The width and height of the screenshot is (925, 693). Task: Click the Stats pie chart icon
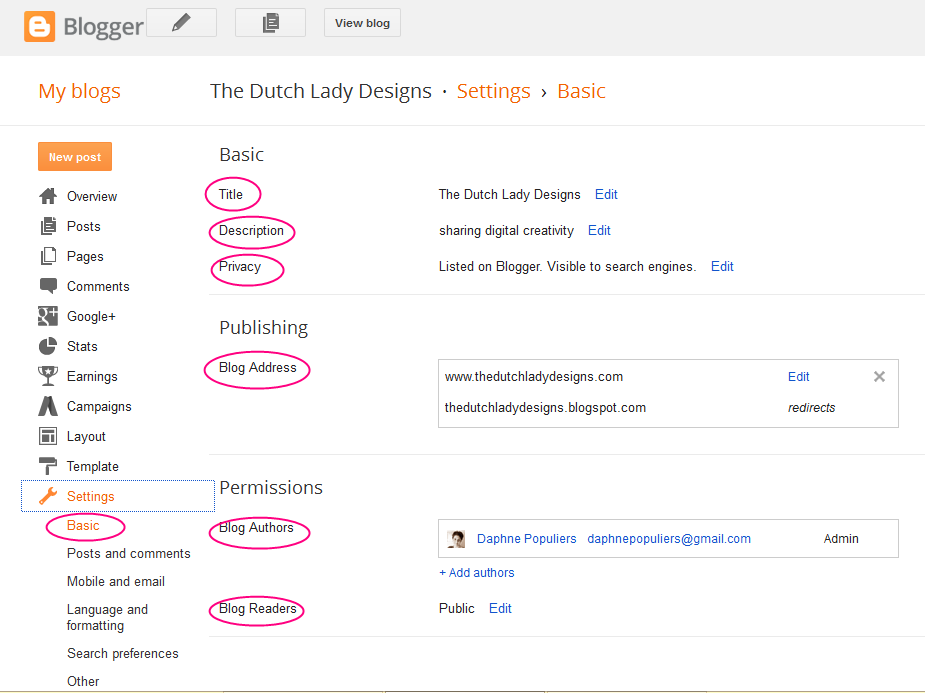pos(48,346)
